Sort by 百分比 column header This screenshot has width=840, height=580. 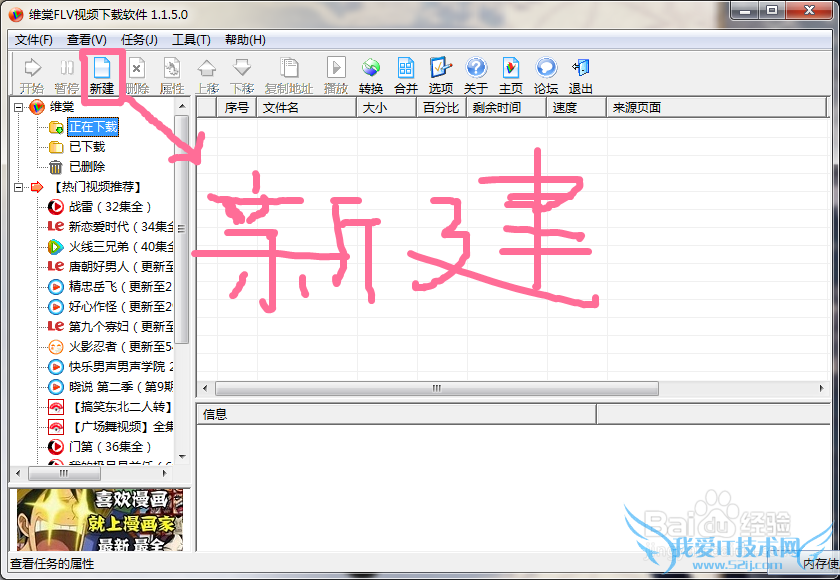coord(441,108)
